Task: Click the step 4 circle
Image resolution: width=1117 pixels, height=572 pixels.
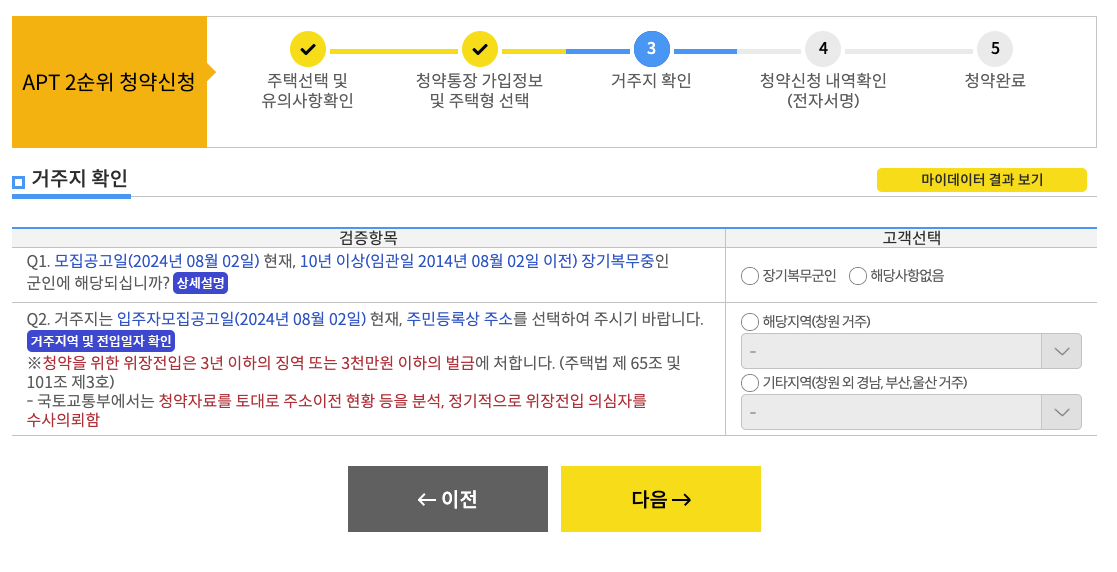Action: 823,49
